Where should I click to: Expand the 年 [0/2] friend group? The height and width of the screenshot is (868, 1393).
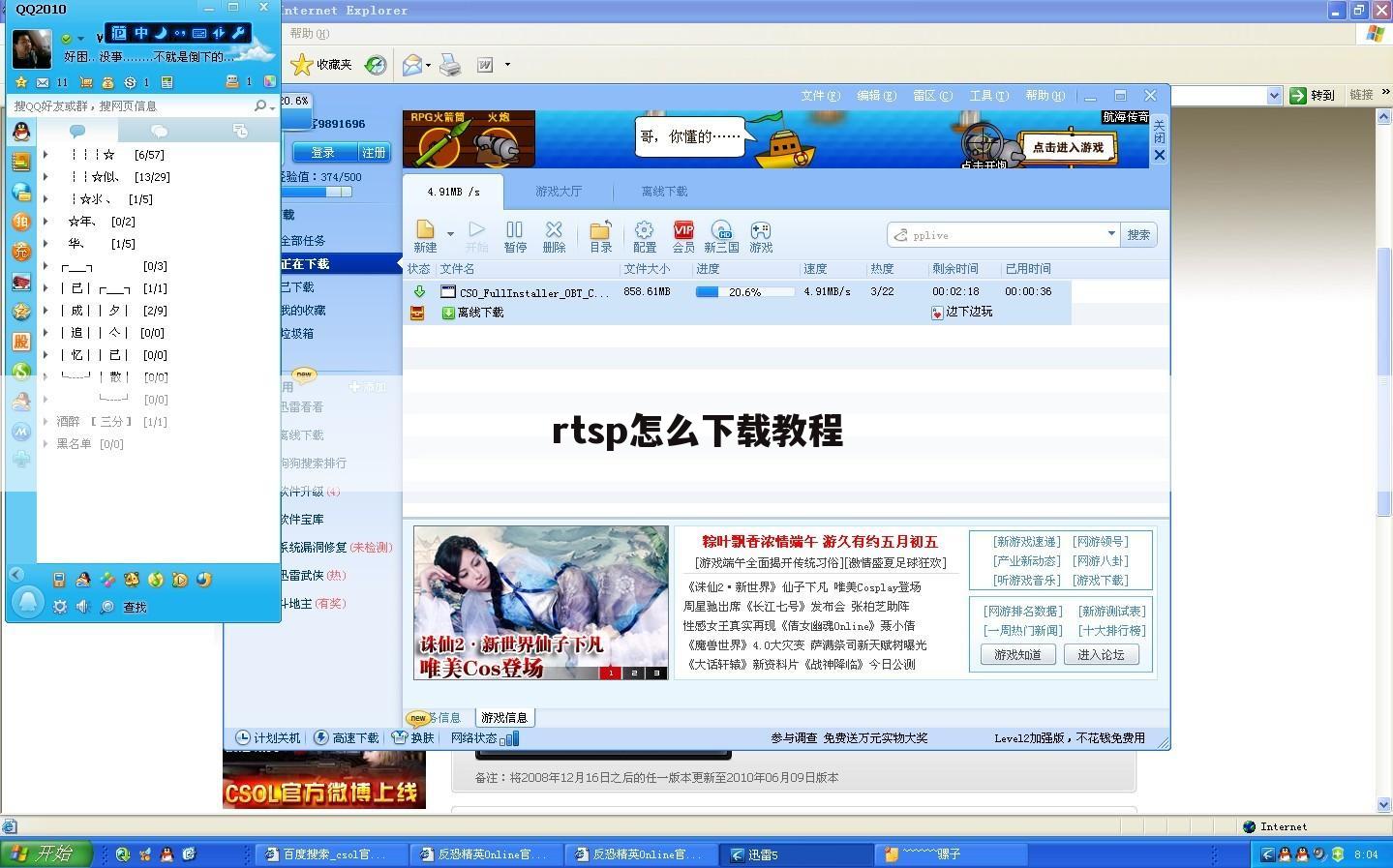(45, 222)
